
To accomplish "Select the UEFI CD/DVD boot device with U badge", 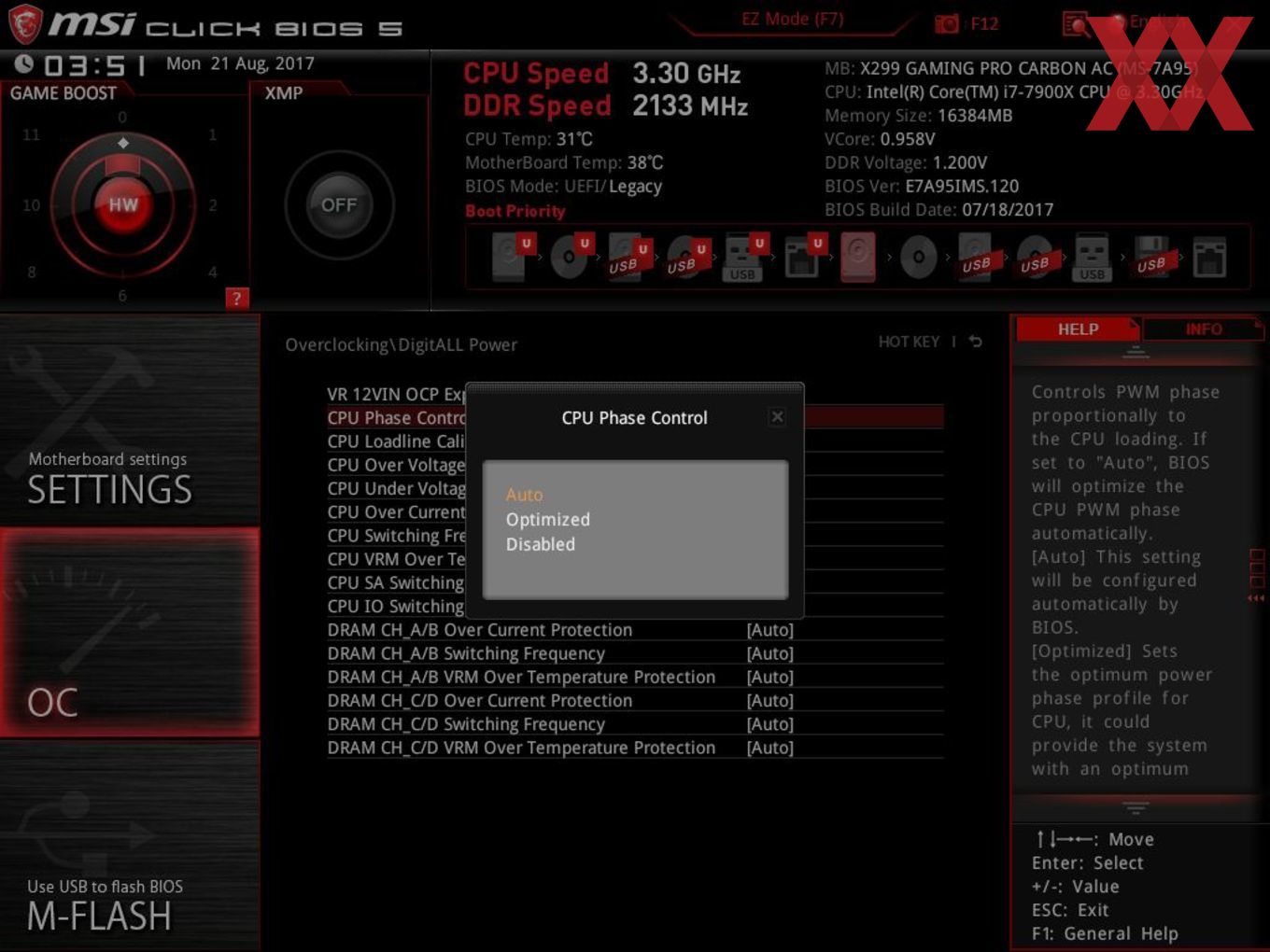I will (x=571, y=257).
